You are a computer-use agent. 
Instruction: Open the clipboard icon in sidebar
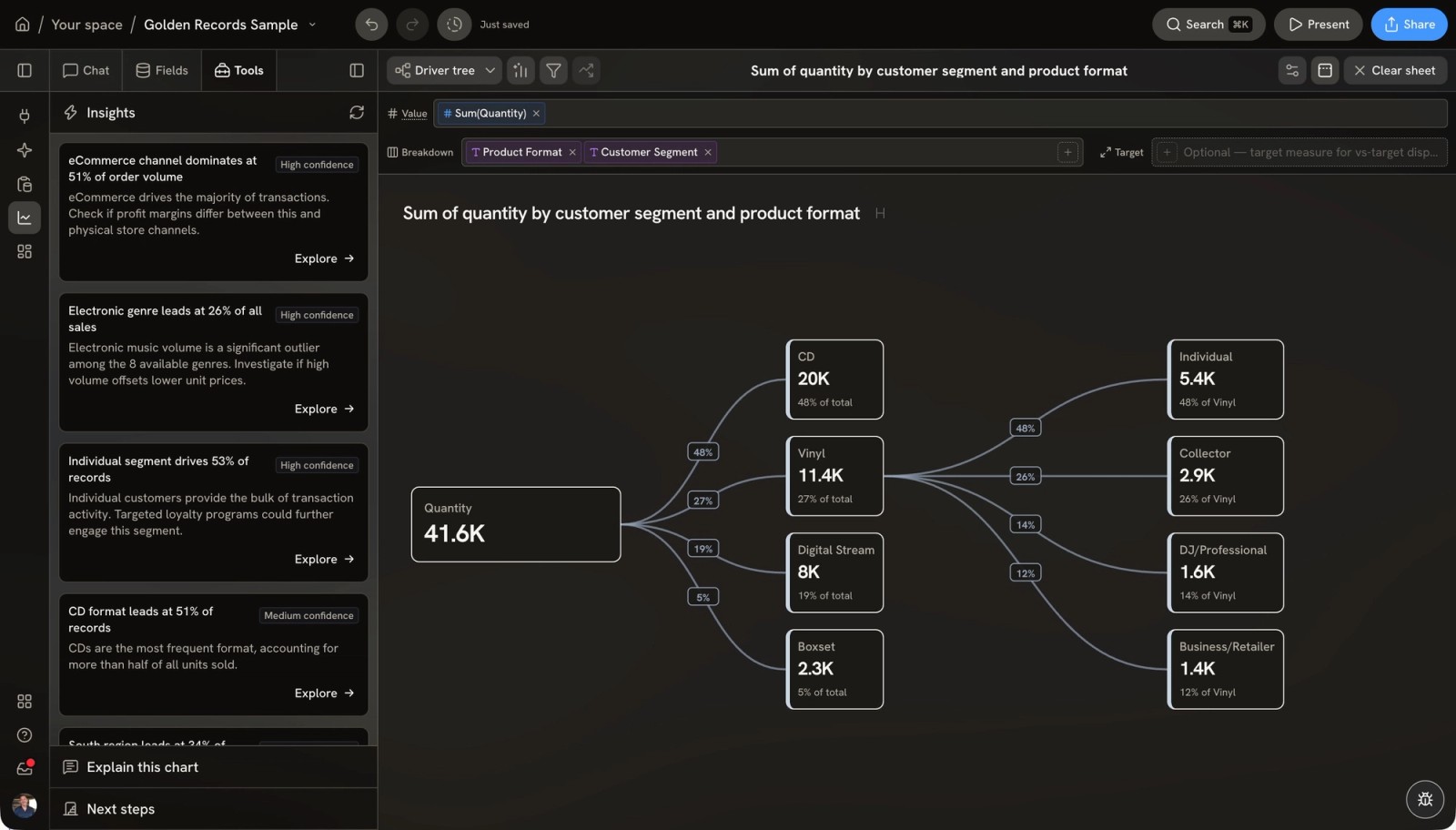tap(25, 184)
